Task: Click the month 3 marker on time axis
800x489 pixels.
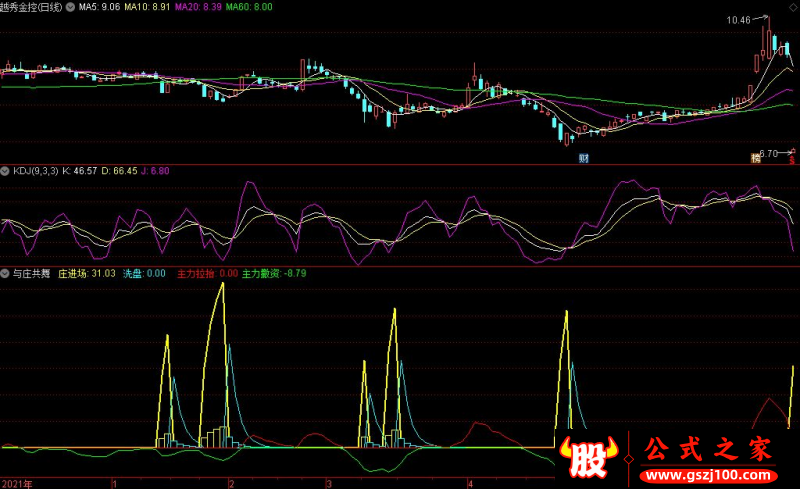Action: (329, 483)
